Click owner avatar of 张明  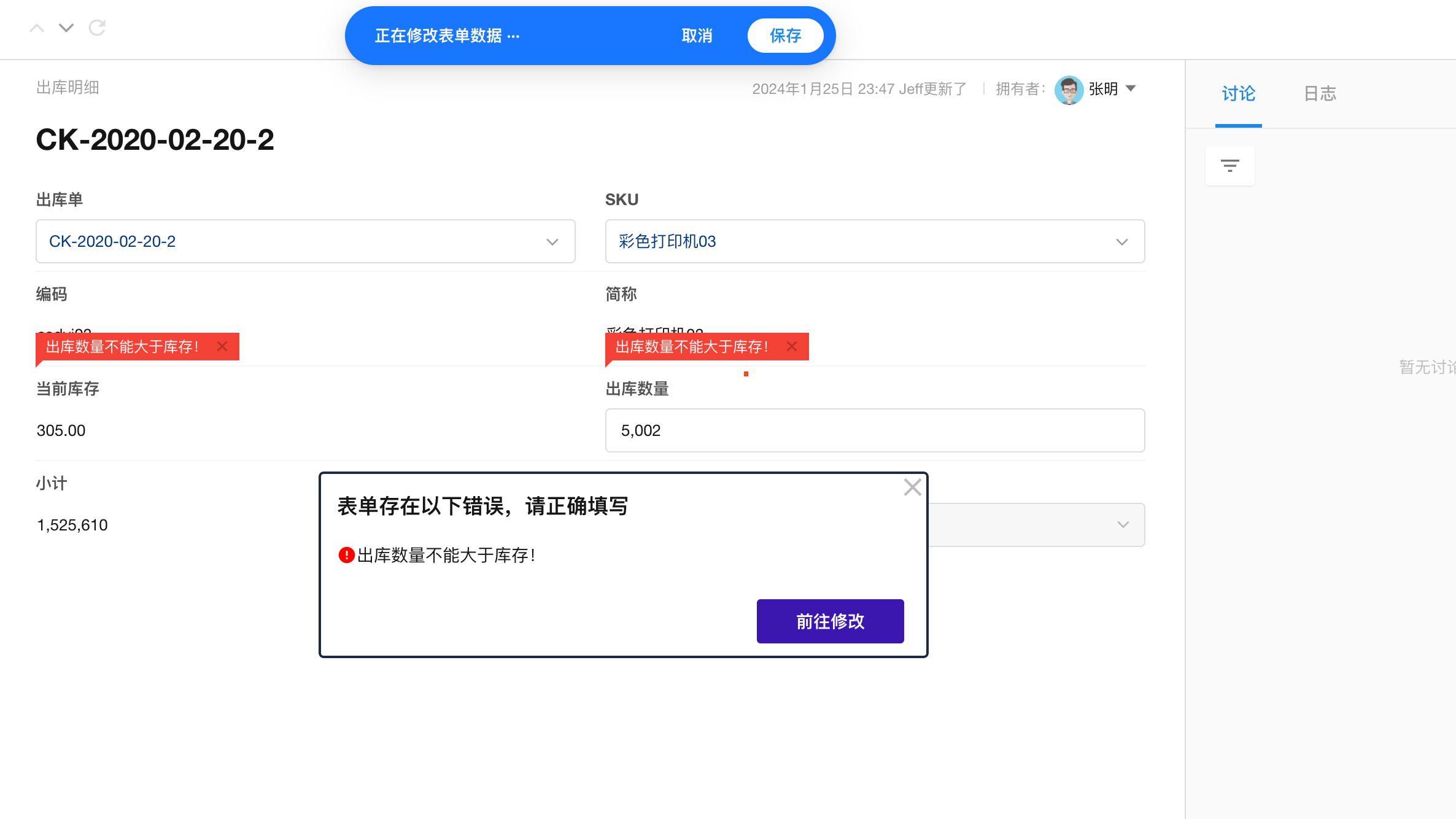pyautogui.click(x=1069, y=90)
